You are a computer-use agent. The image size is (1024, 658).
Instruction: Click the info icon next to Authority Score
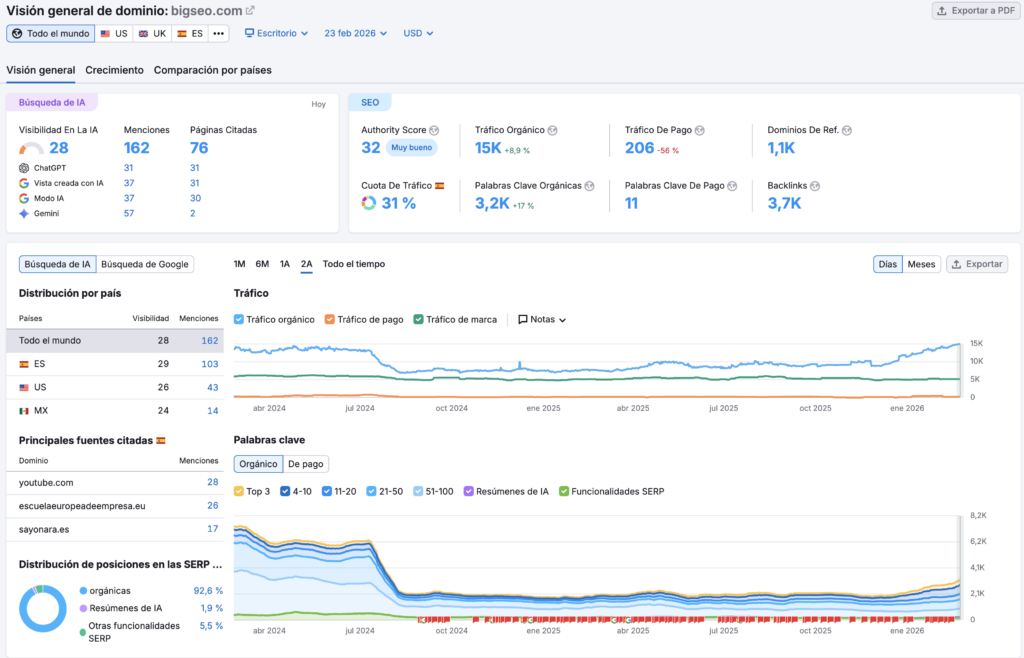[434, 130]
